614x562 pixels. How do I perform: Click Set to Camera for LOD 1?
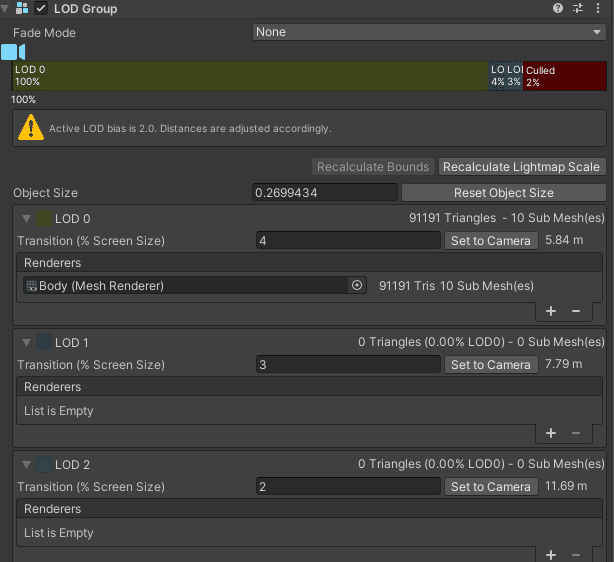point(491,365)
